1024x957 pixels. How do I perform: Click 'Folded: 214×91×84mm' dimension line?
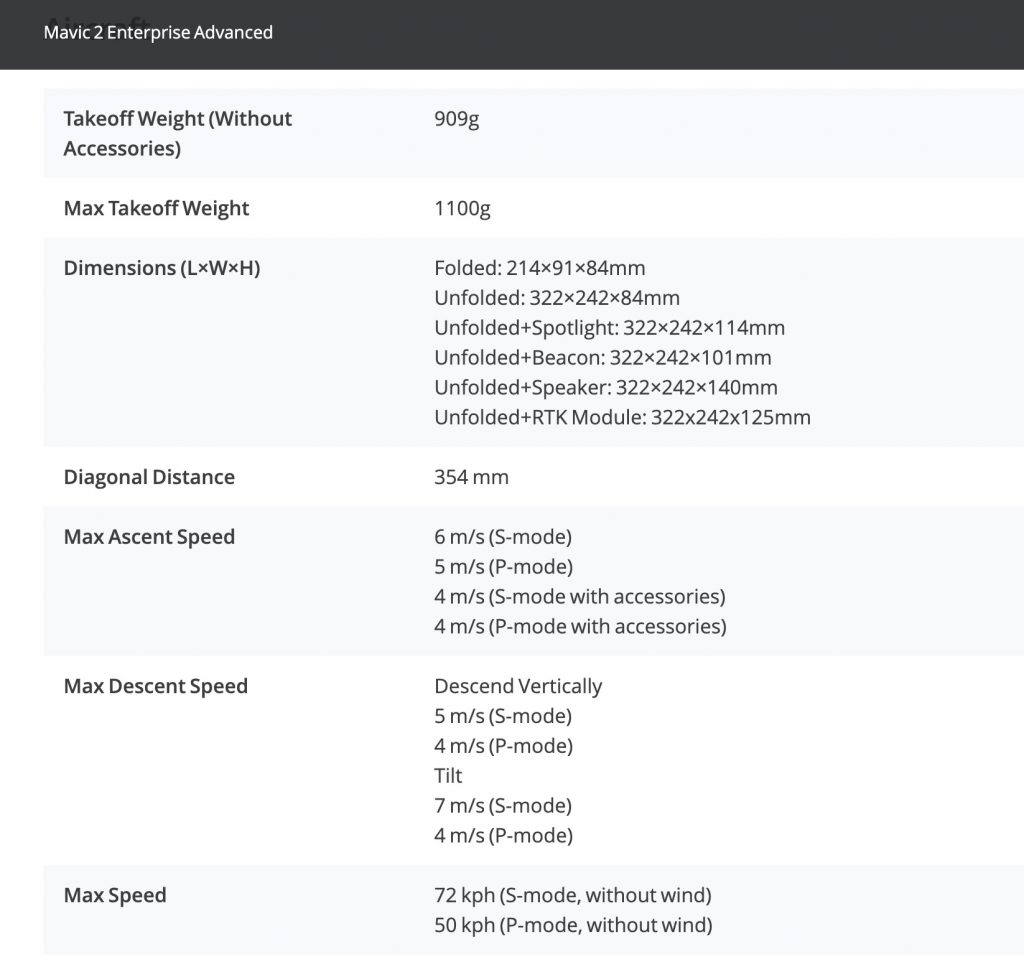click(539, 268)
